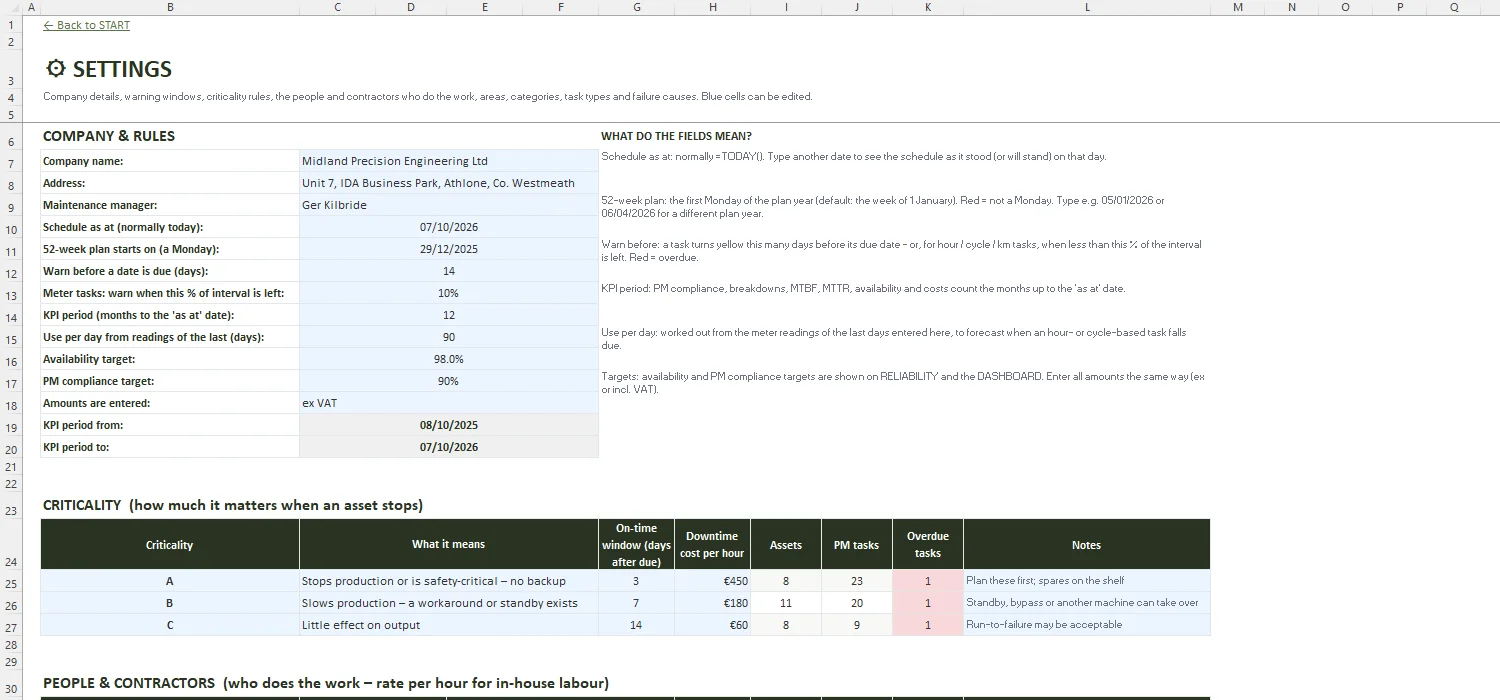Select the PM compliance target 90% cell
Viewport: 1500px width, 700px height.
click(448, 381)
